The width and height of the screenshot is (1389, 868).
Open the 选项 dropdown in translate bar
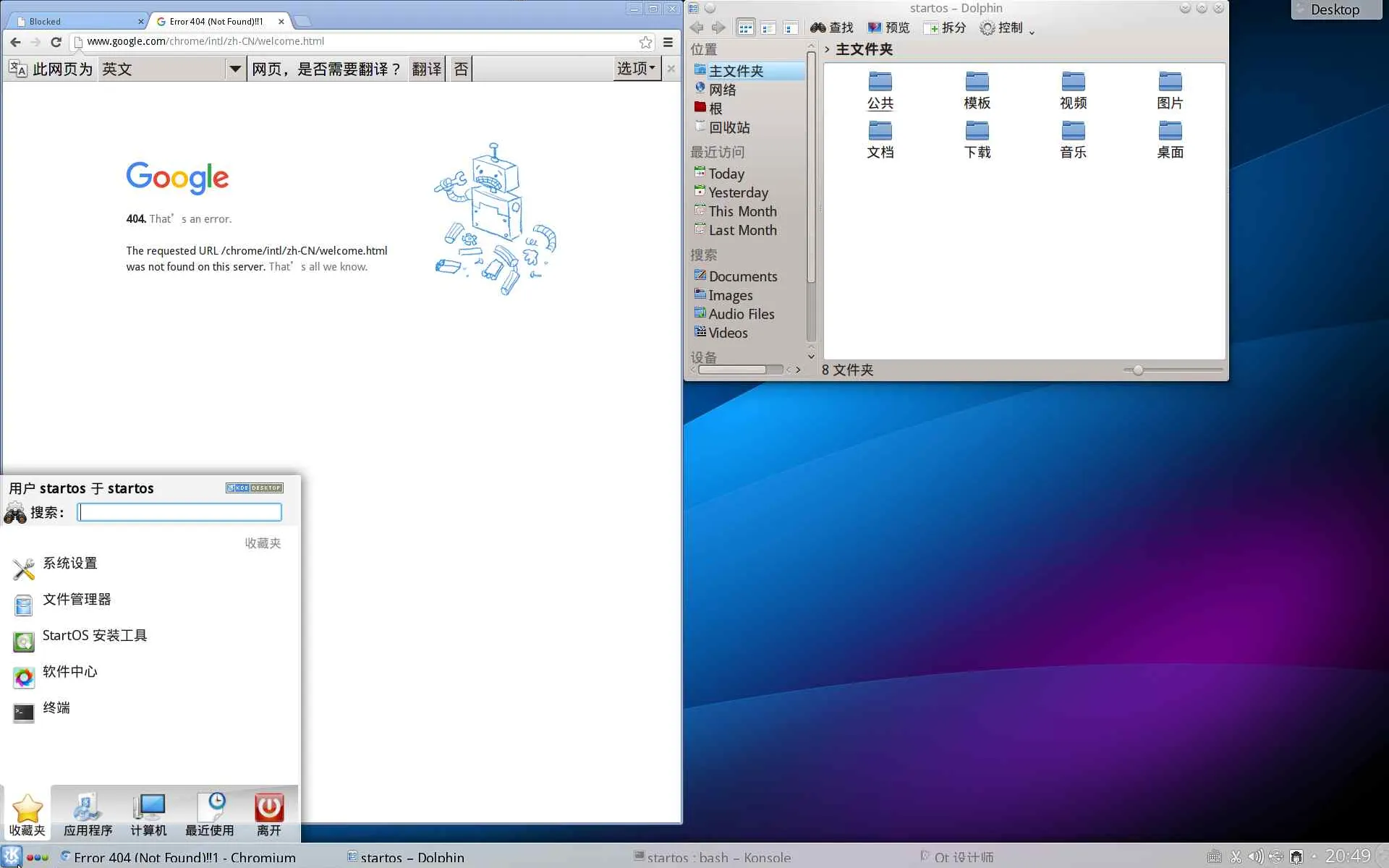636,69
